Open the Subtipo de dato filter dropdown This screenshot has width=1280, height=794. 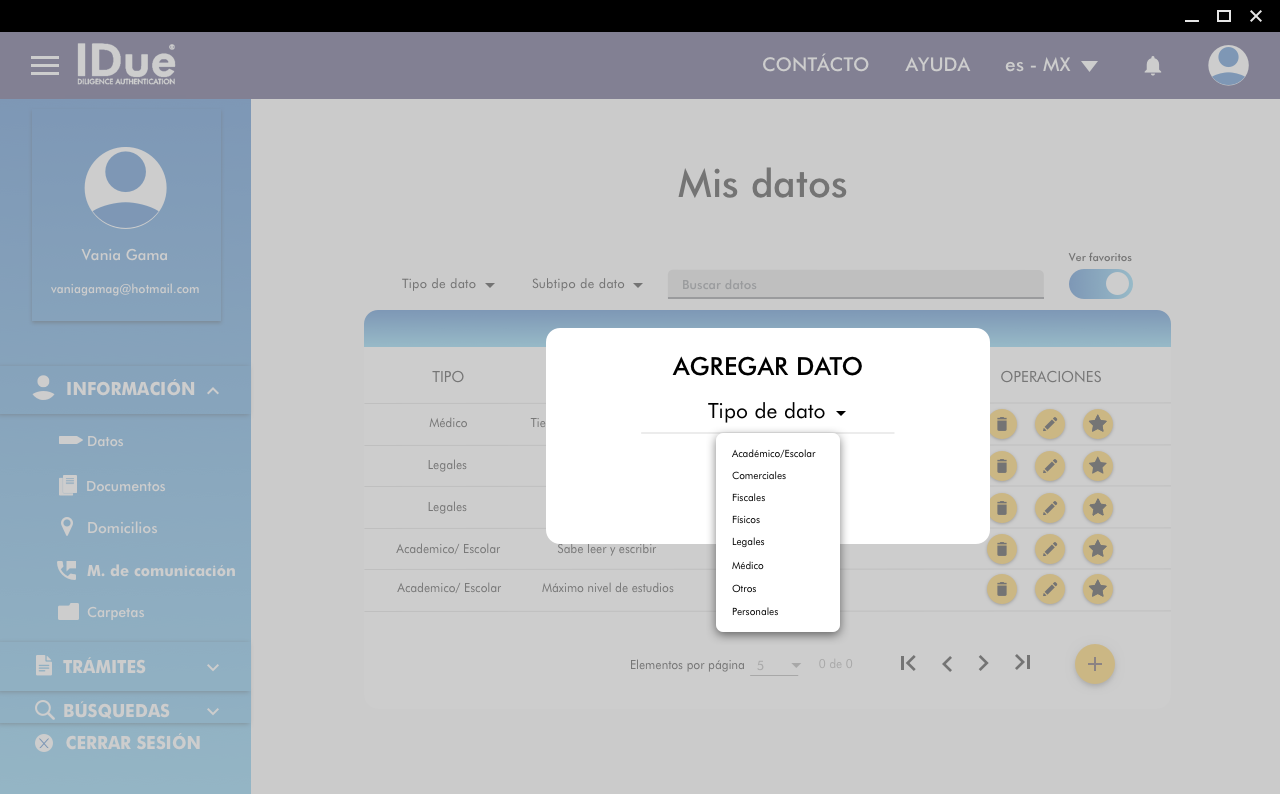tap(586, 284)
